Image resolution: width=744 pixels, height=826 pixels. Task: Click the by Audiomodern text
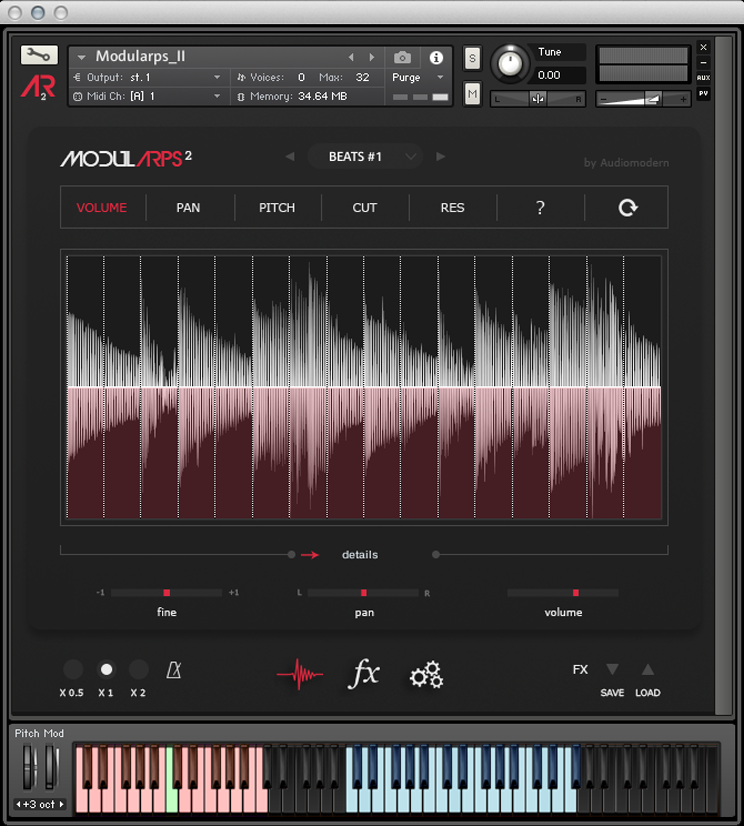(x=626, y=163)
